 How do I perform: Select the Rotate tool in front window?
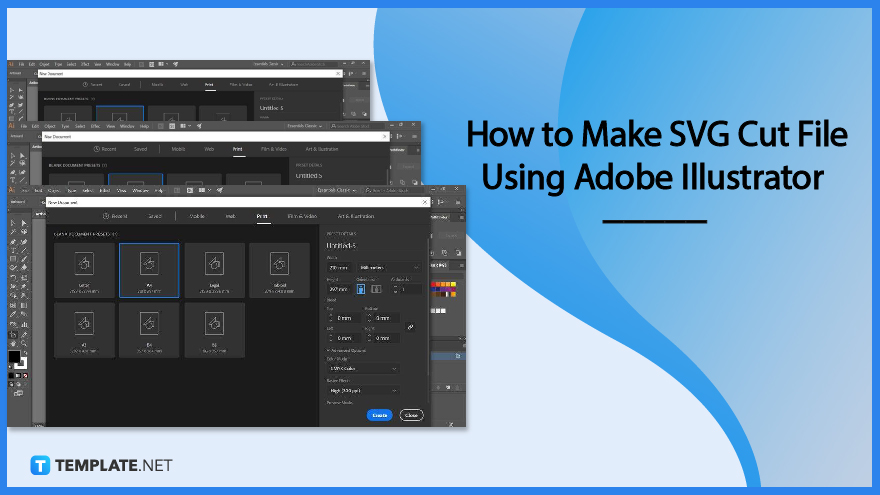[13, 277]
